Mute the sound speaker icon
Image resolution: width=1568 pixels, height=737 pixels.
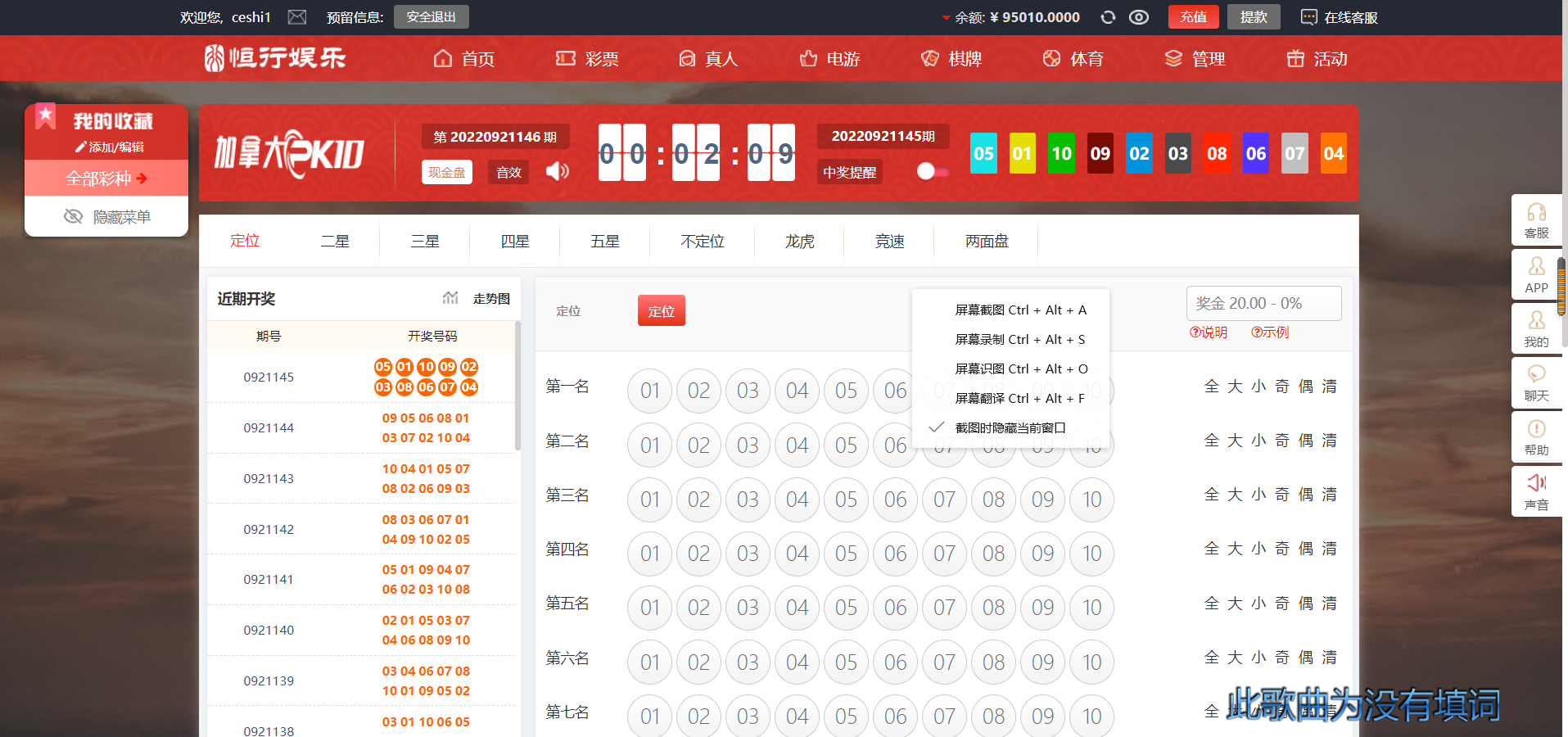click(x=558, y=171)
